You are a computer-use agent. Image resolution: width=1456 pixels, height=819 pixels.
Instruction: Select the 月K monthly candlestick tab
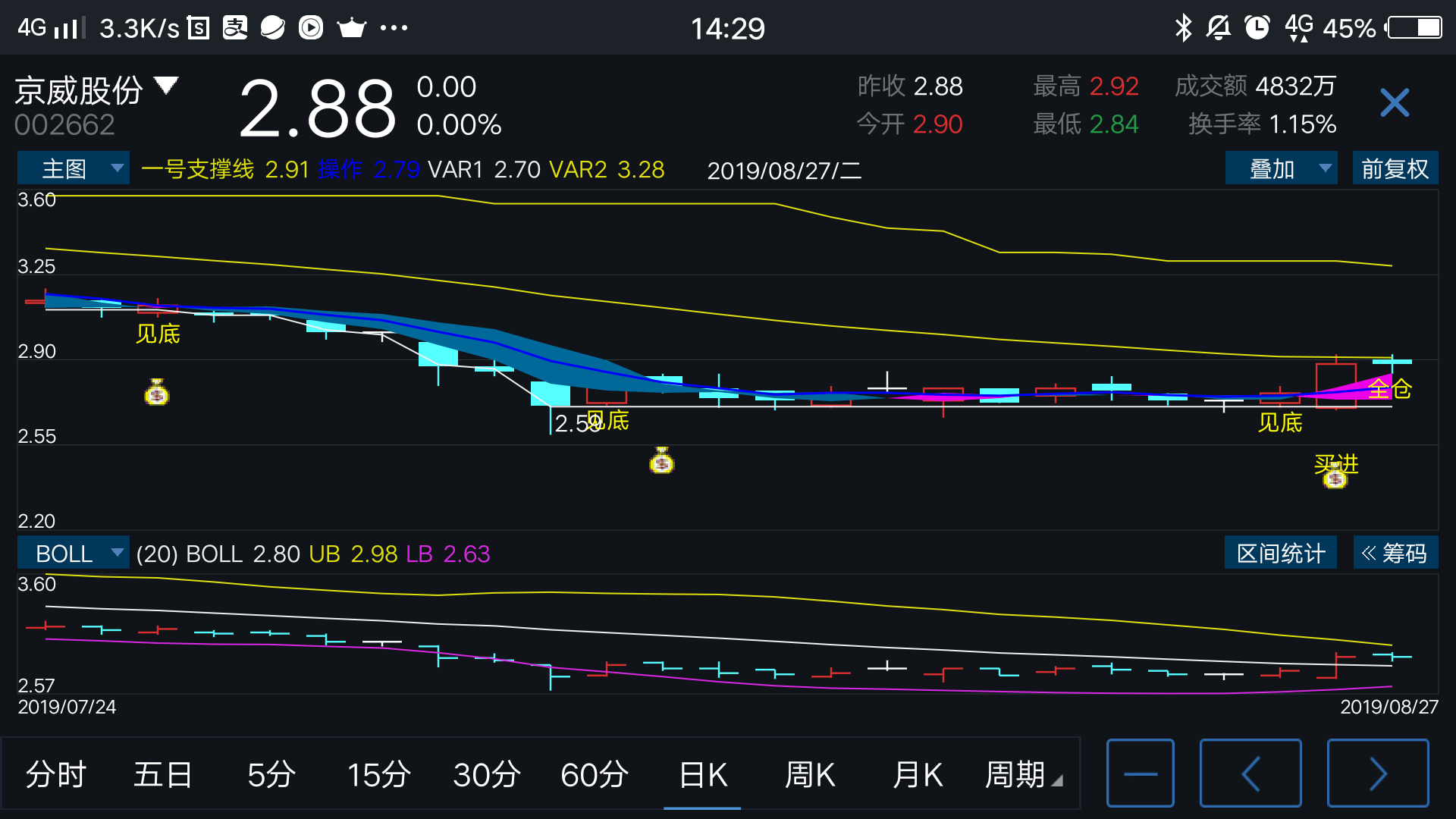917,775
